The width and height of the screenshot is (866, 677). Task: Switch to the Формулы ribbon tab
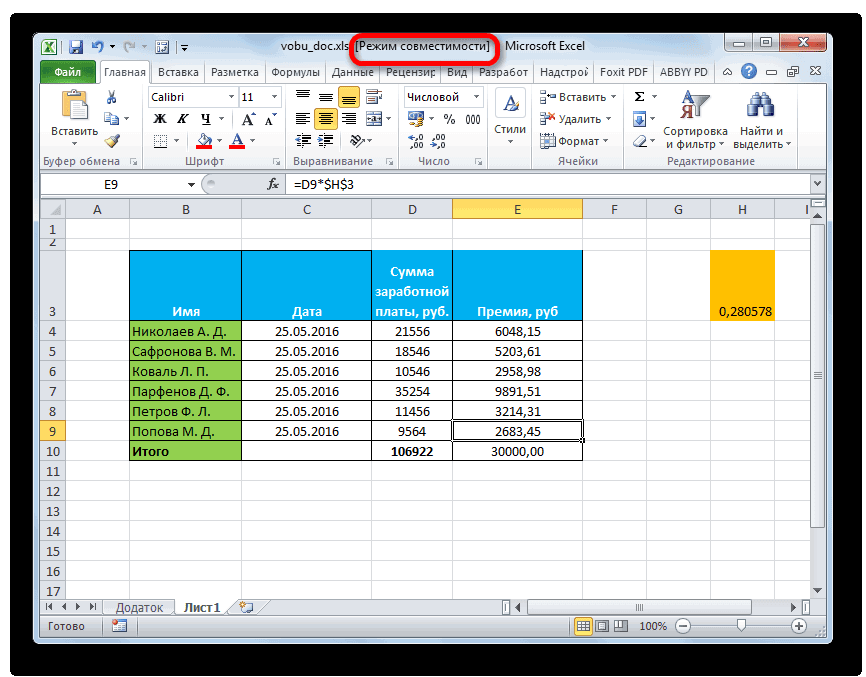pos(296,72)
